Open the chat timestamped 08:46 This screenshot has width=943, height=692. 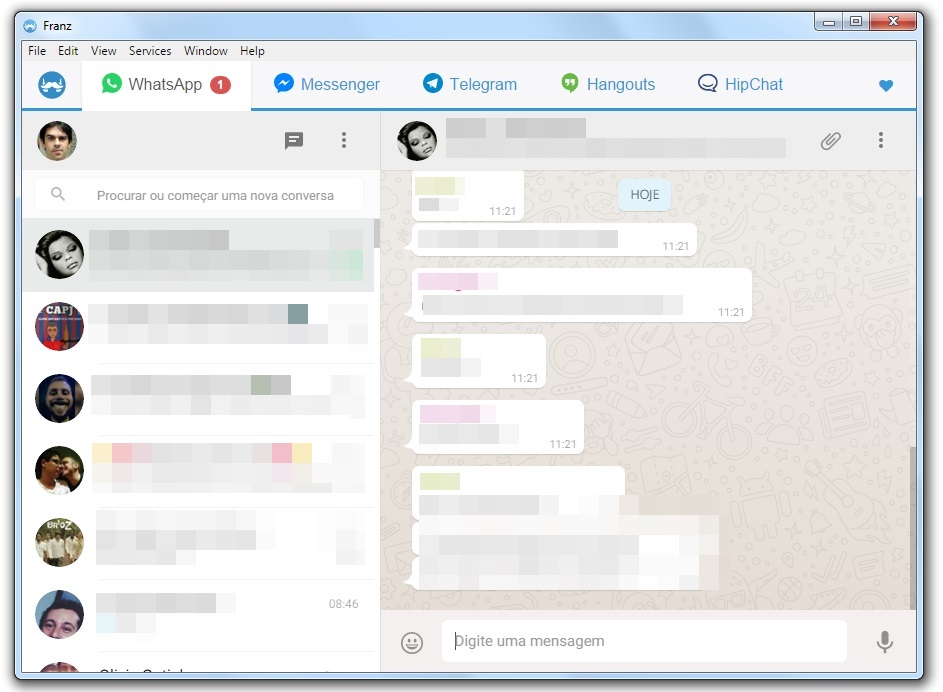click(198, 614)
